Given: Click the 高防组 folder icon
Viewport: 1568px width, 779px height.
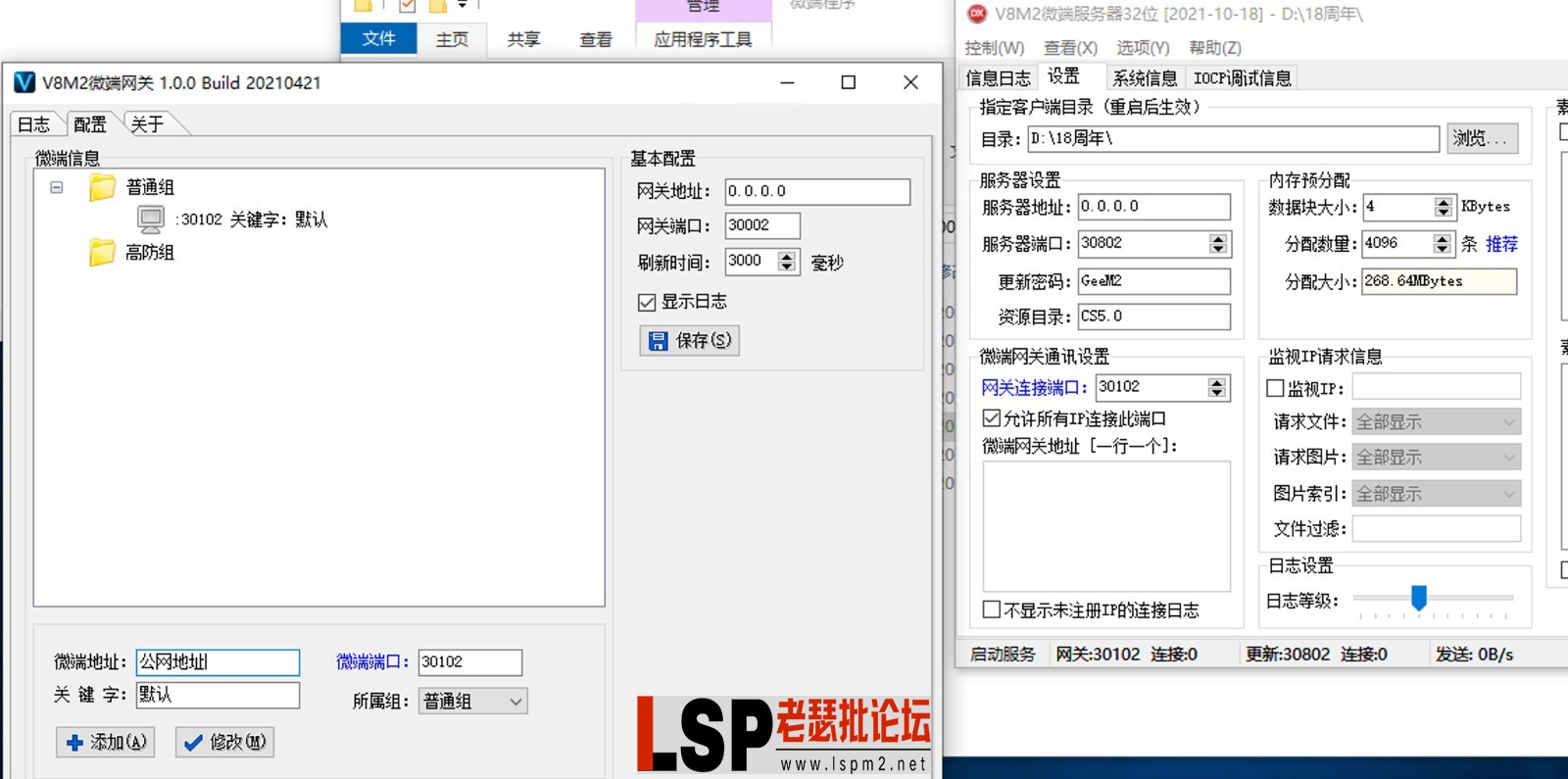Looking at the screenshot, I should [x=102, y=253].
